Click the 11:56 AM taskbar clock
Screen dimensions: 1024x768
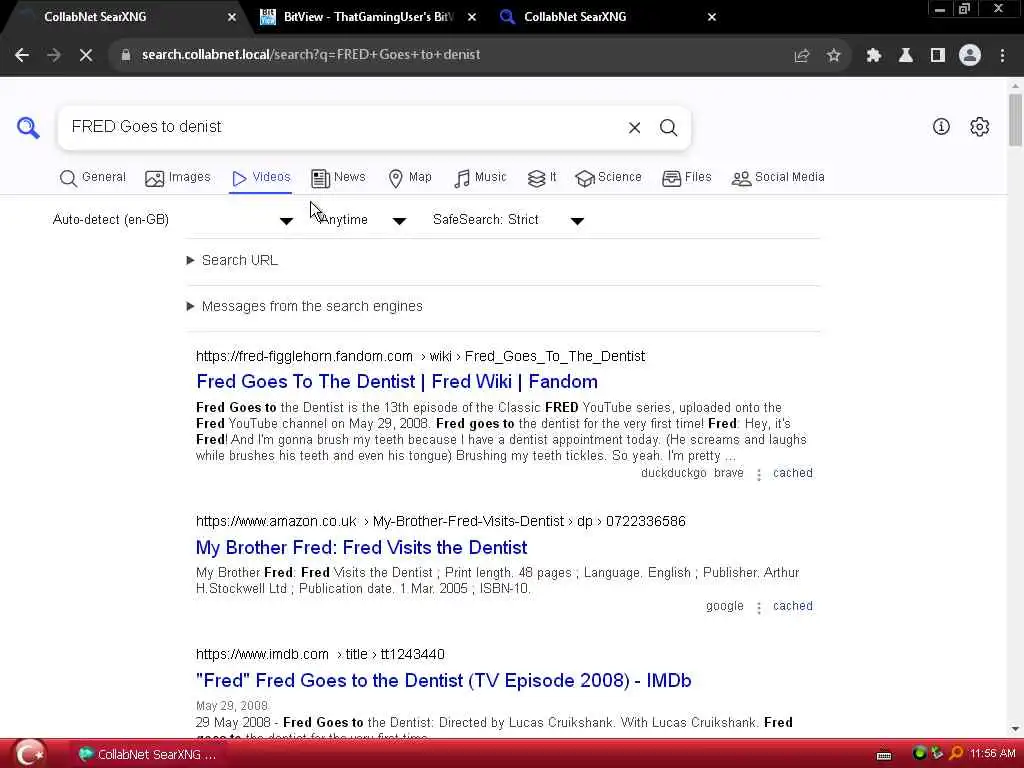coord(993,754)
